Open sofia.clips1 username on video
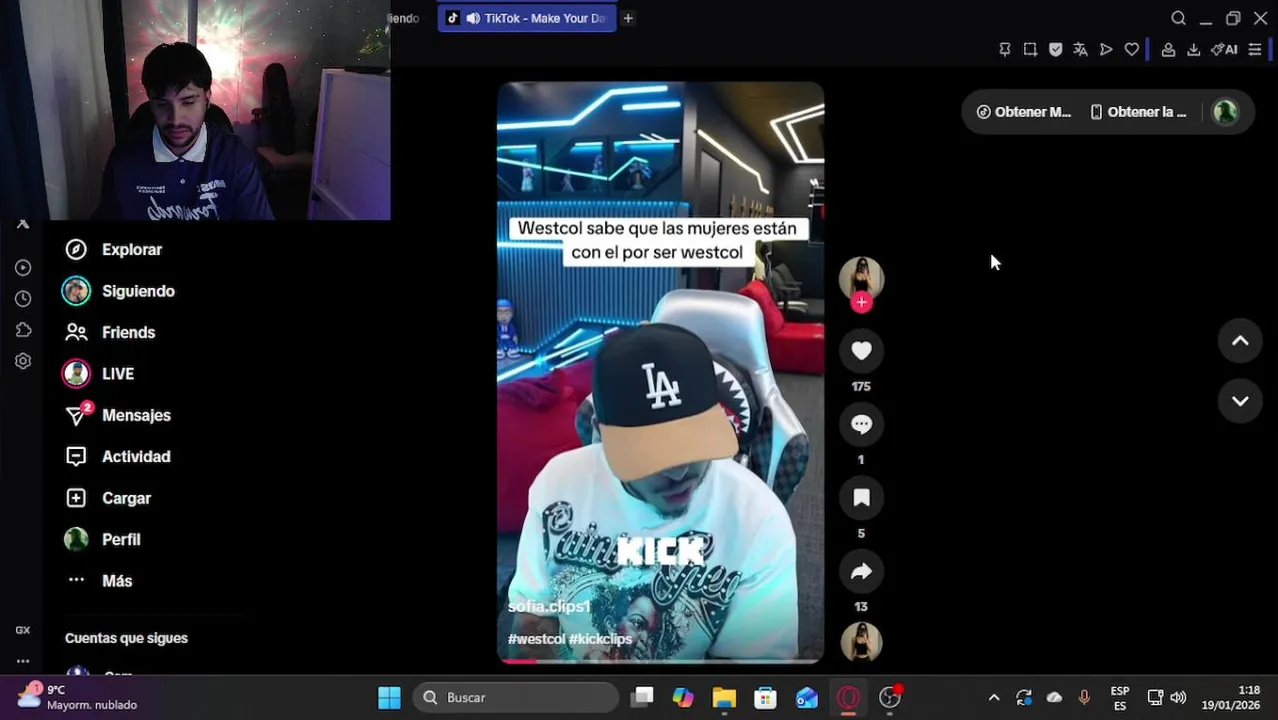This screenshot has height=720, width=1278. click(x=549, y=607)
